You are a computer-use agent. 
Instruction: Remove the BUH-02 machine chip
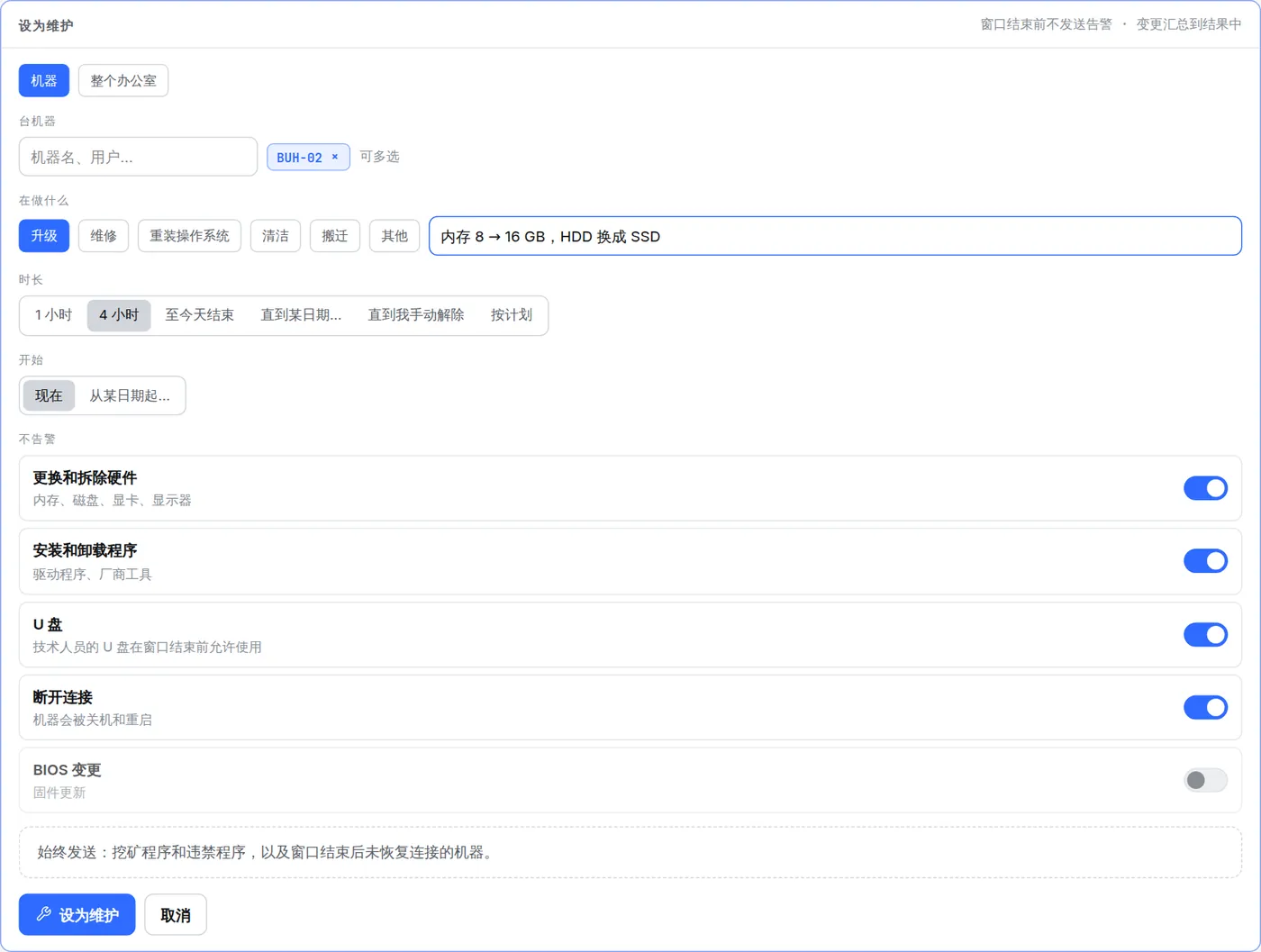pos(335,157)
